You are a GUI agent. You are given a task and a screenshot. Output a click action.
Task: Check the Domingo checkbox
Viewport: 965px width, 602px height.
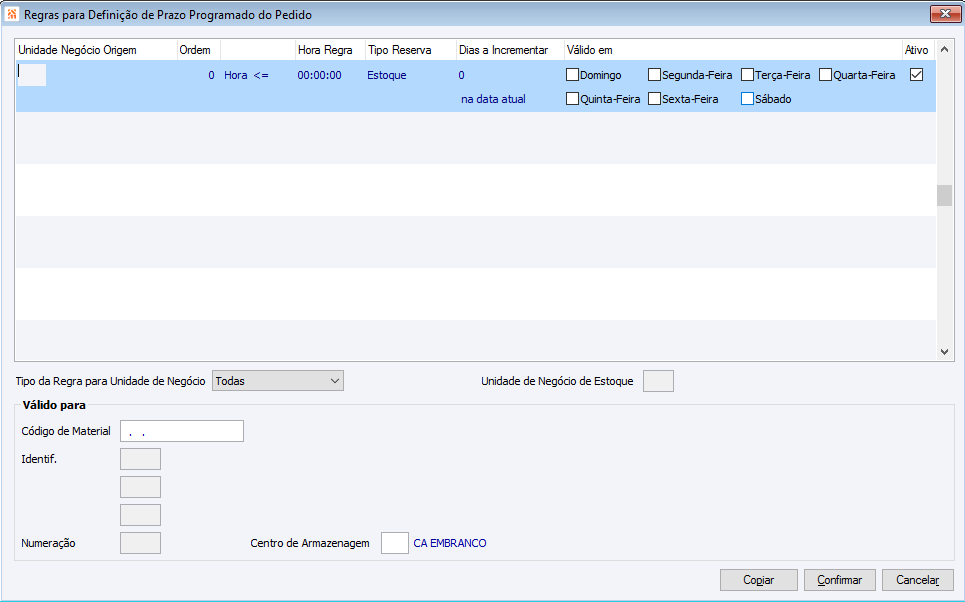pyautogui.click(x=572, y=75)
